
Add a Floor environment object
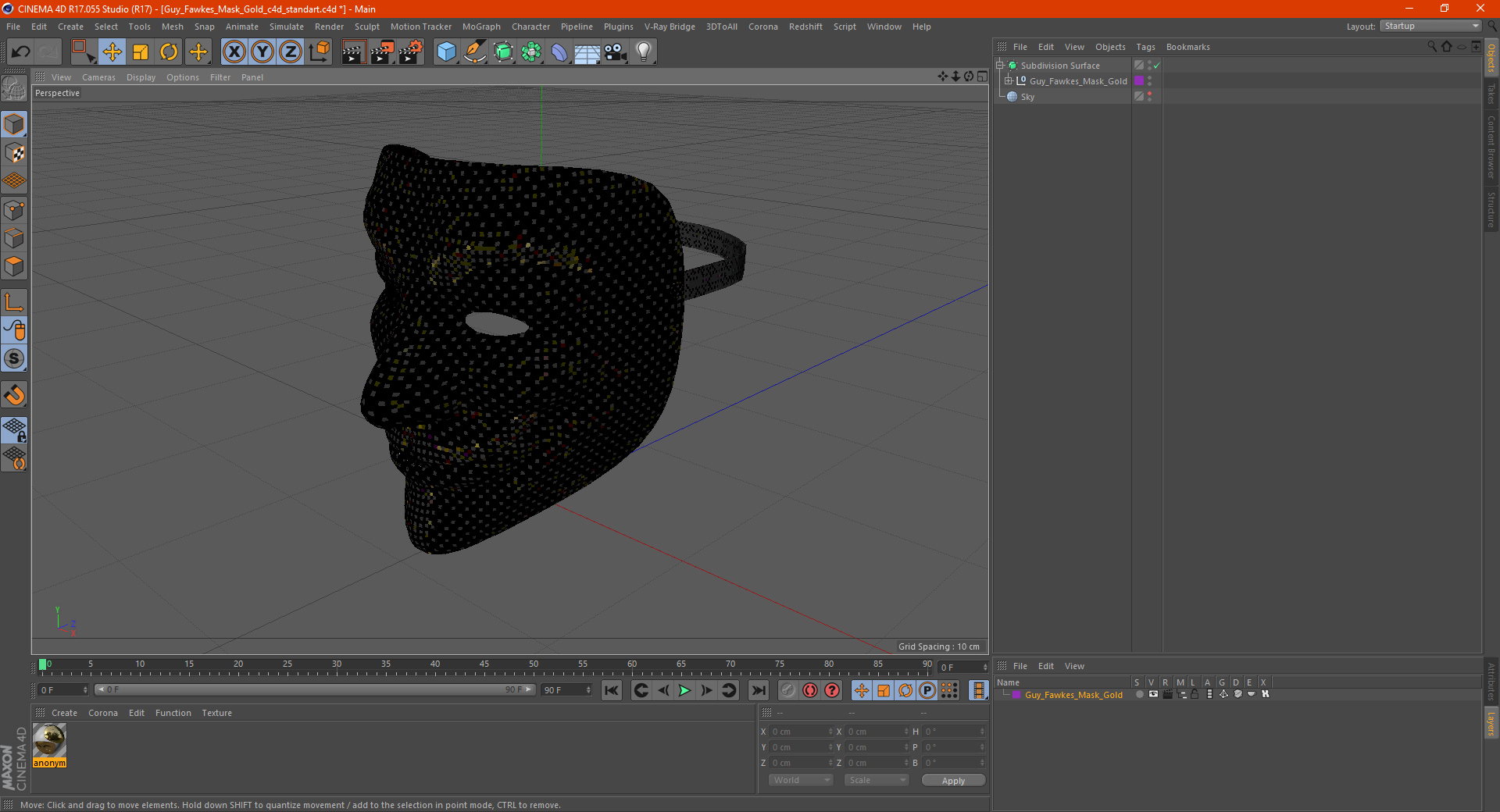pos(587,52)
